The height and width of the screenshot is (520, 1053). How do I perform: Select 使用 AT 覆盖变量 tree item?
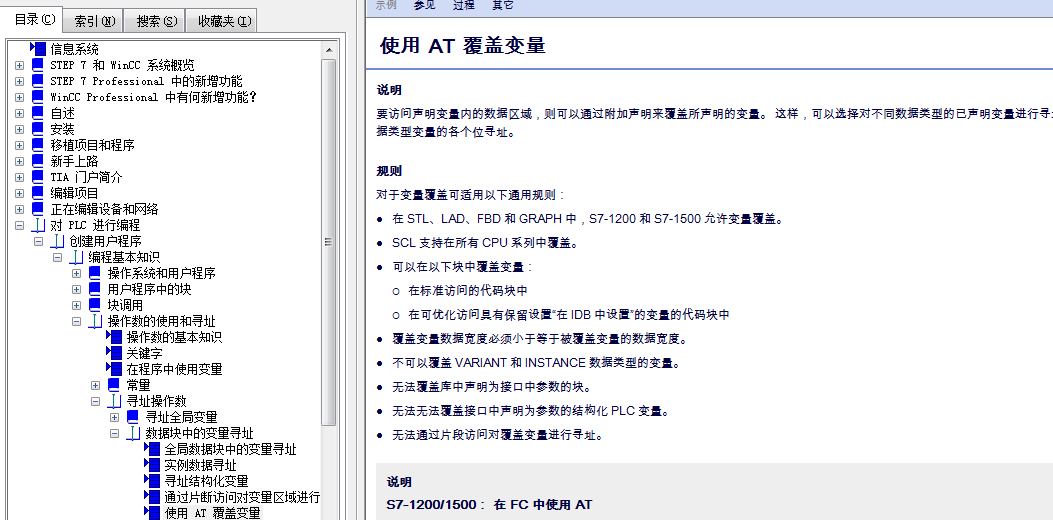click(x=212, y=513)
